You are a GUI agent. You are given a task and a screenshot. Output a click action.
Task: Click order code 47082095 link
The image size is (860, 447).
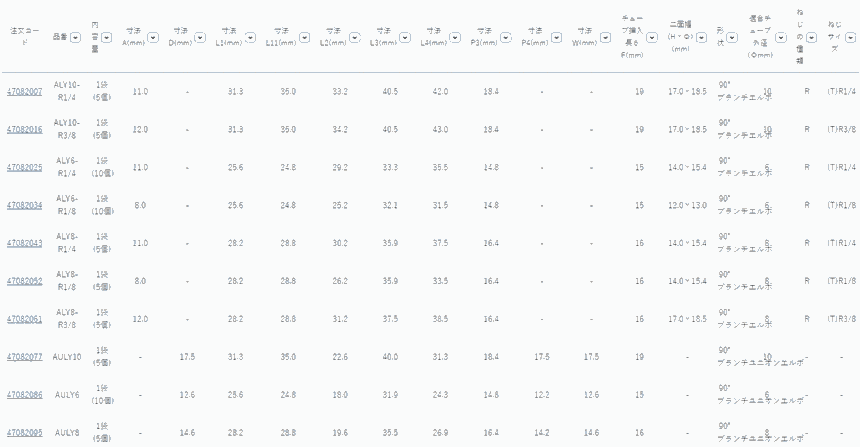(25, 432)
